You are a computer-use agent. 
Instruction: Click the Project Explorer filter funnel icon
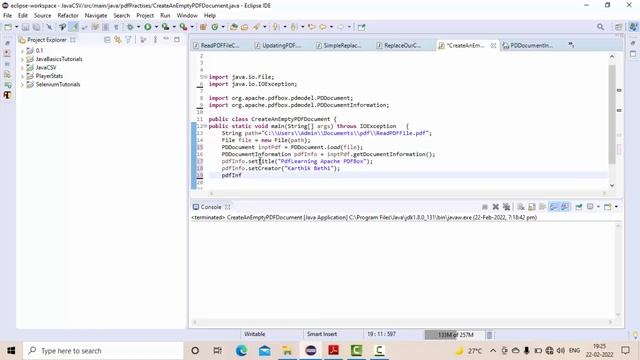[x=129, y=40]
